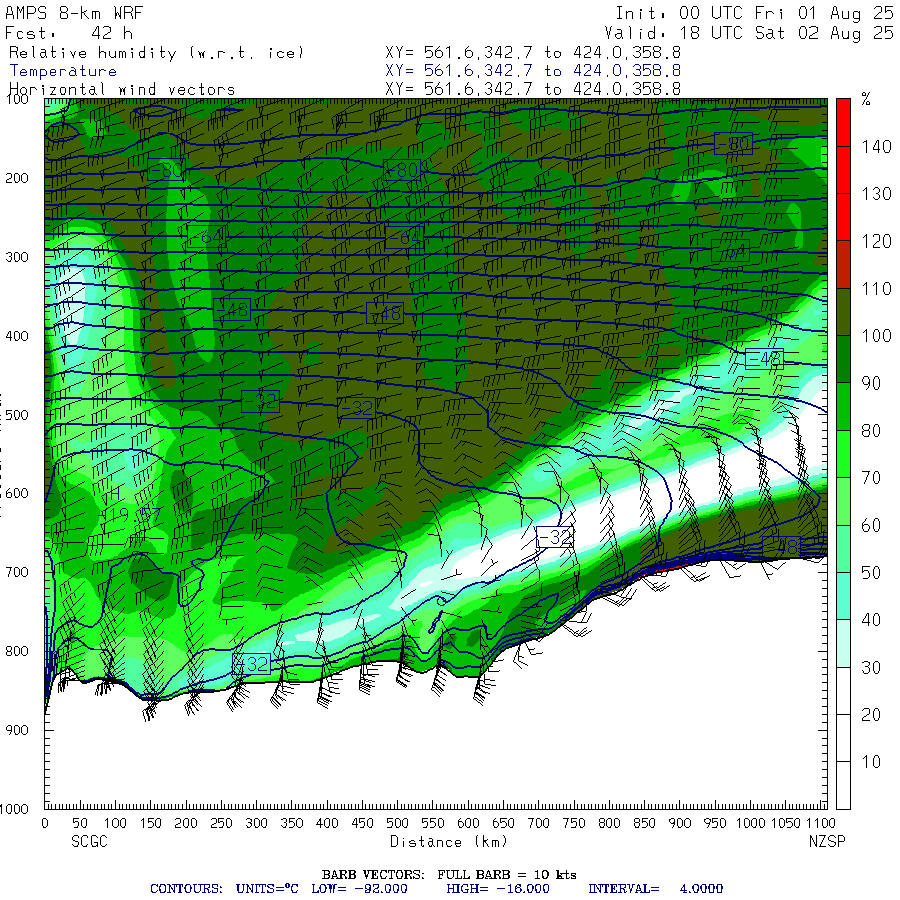Image resolution: width=900 pixels, height=900 pixels.
Task: Click the dark green colorbar segment between 90 and 100
Action: tap(843, 359)
